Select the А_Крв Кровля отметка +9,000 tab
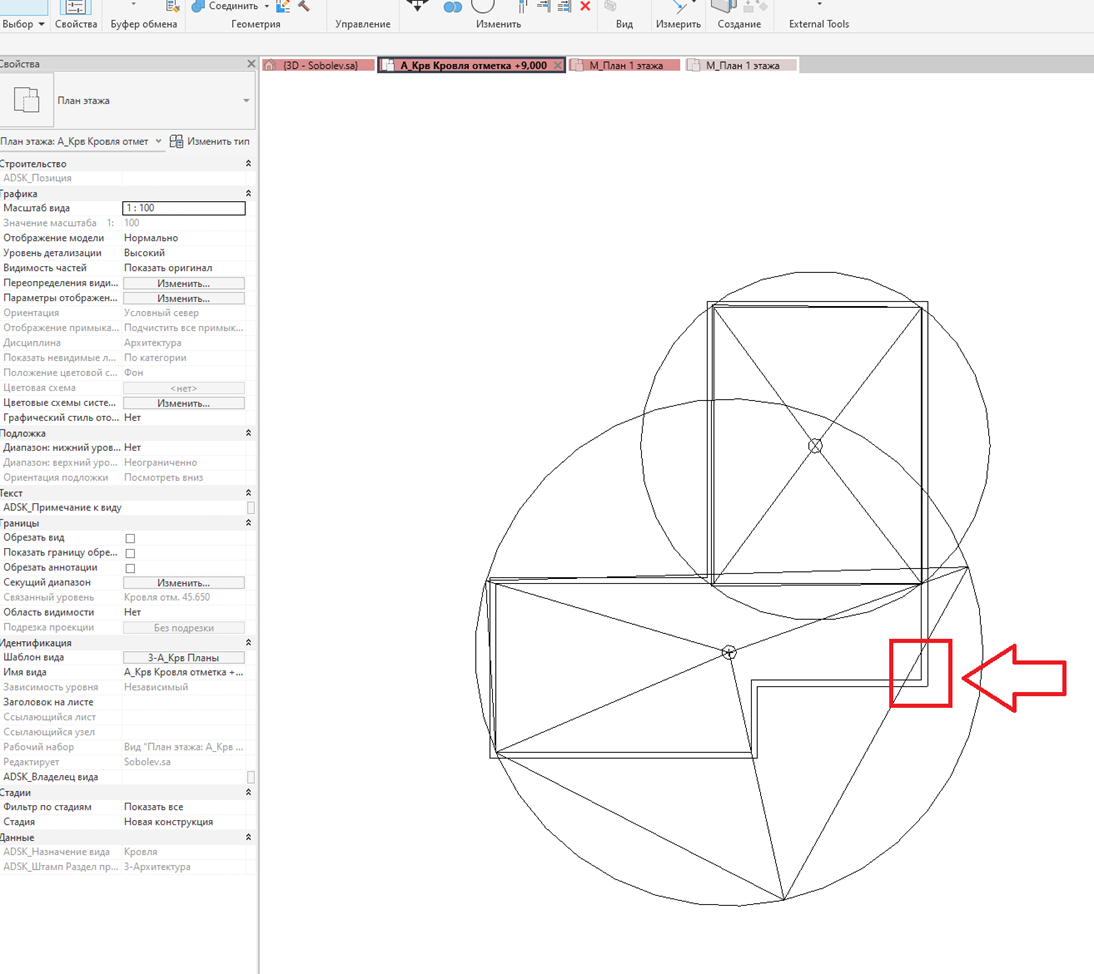The height and width of the screenshot is (974, 1094). (472, 65)
